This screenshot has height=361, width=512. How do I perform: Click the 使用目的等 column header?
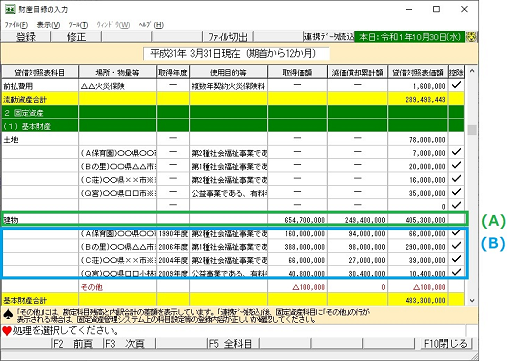pos(229,72)
